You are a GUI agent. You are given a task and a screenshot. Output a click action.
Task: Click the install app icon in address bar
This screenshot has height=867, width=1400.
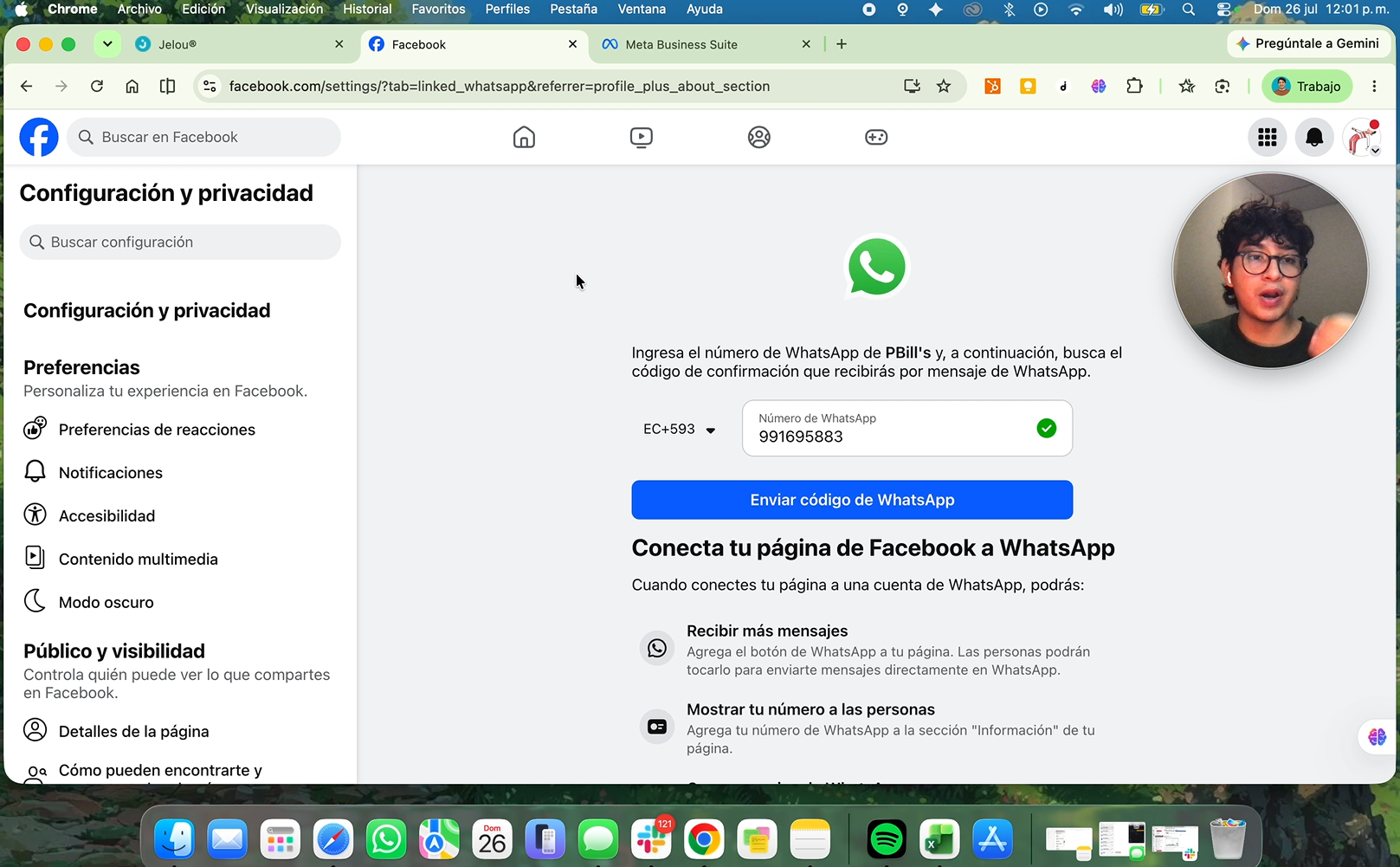[x=912, y=86]
